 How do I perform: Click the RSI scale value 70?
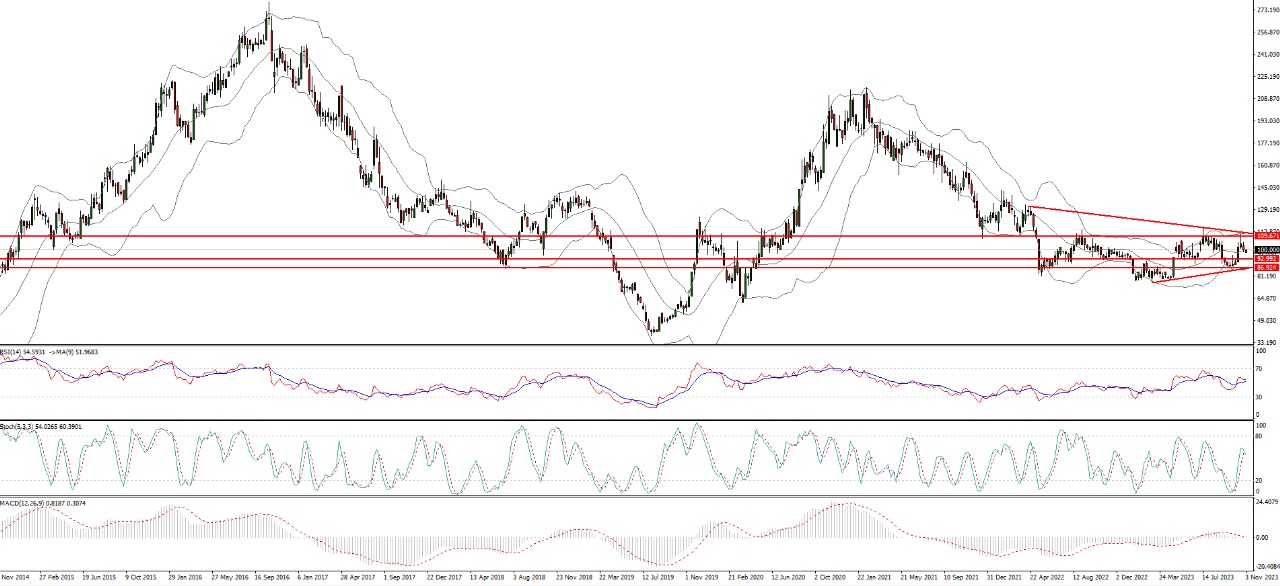1259,368
